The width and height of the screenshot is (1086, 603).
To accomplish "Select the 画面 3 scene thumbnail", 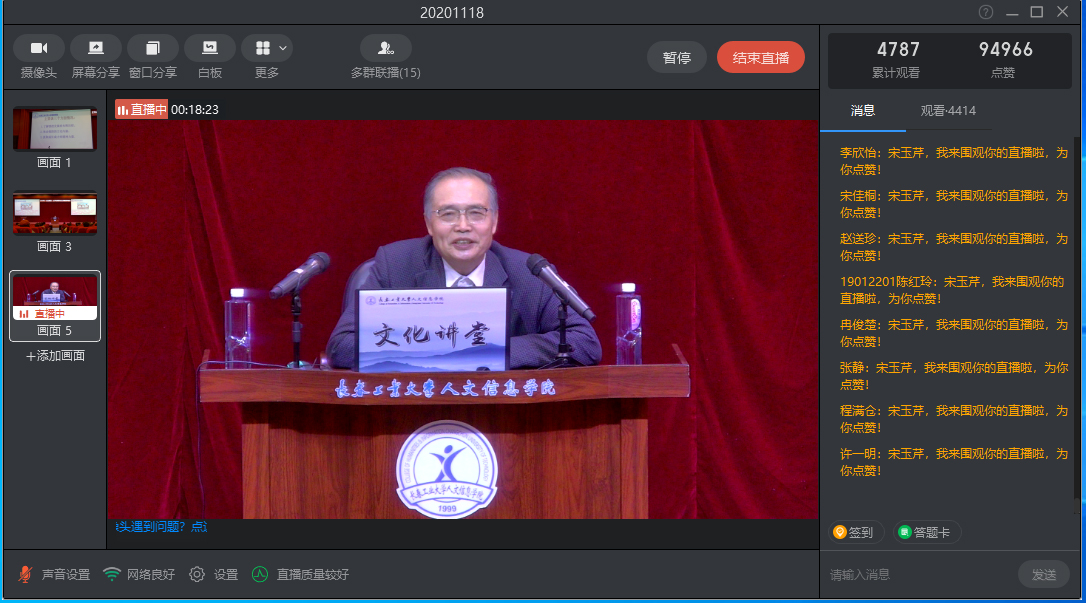I will 55,213.
